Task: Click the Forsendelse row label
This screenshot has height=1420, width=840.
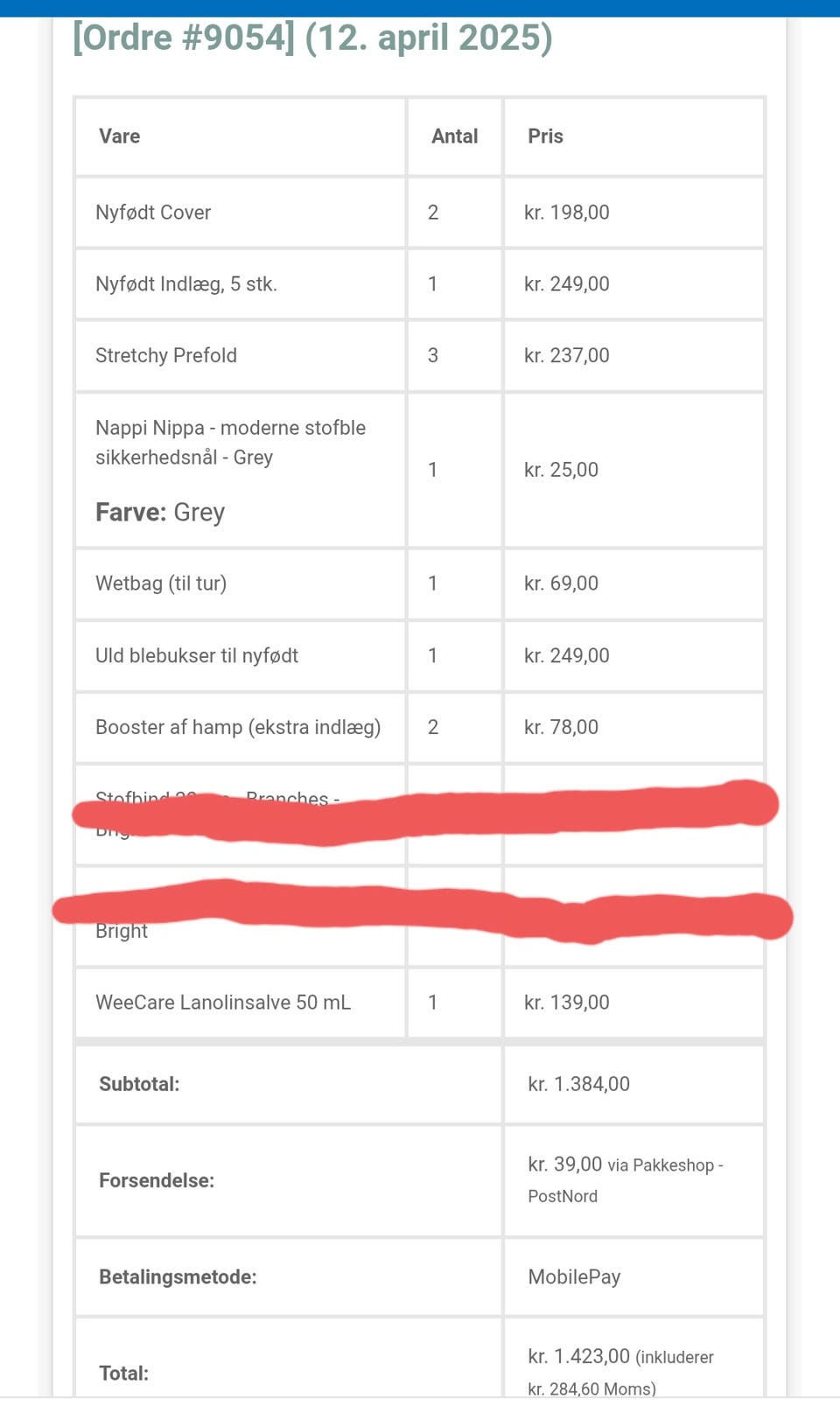Action: point(156,1181)
